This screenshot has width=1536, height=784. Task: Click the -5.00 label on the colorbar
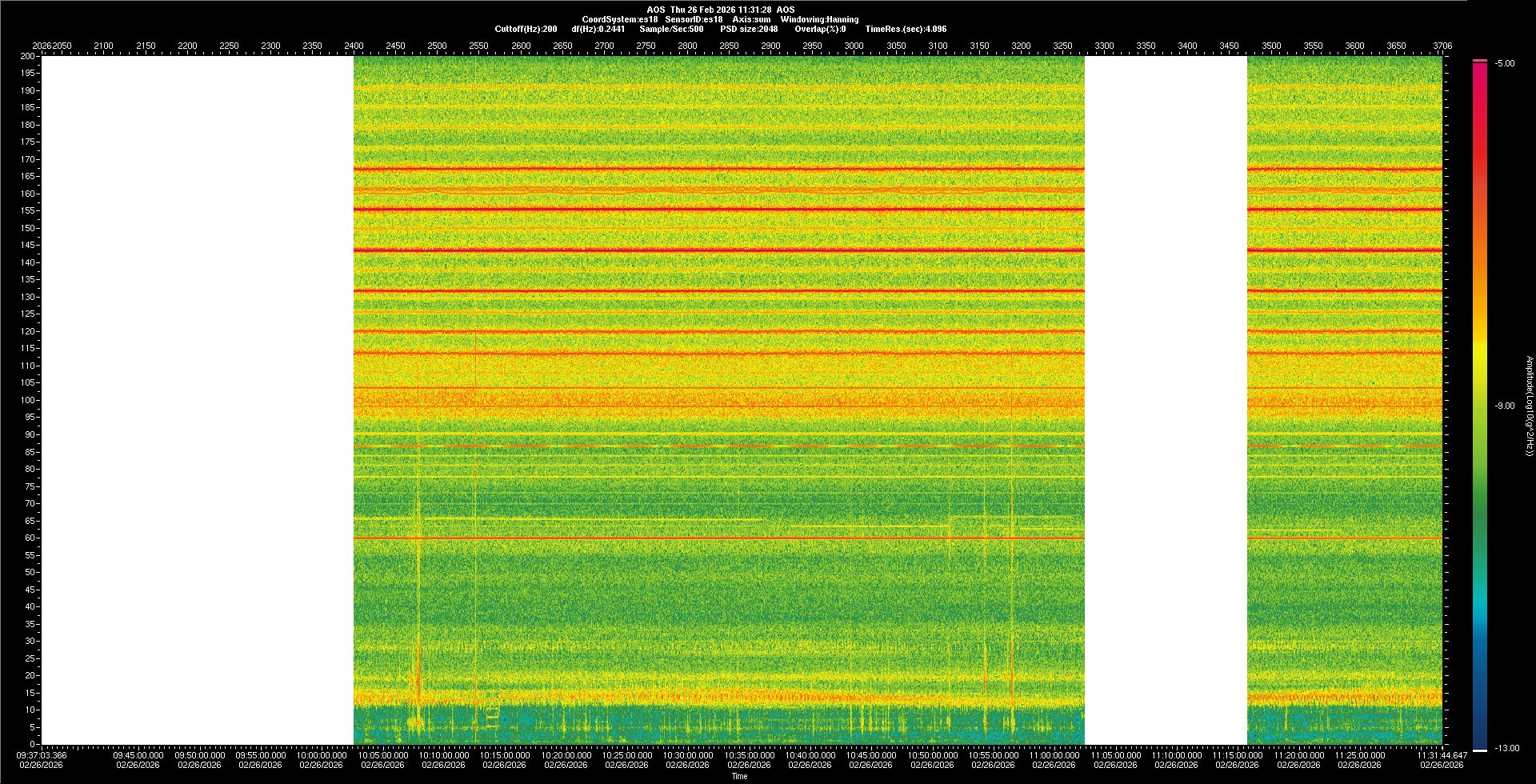(1505, 64)
